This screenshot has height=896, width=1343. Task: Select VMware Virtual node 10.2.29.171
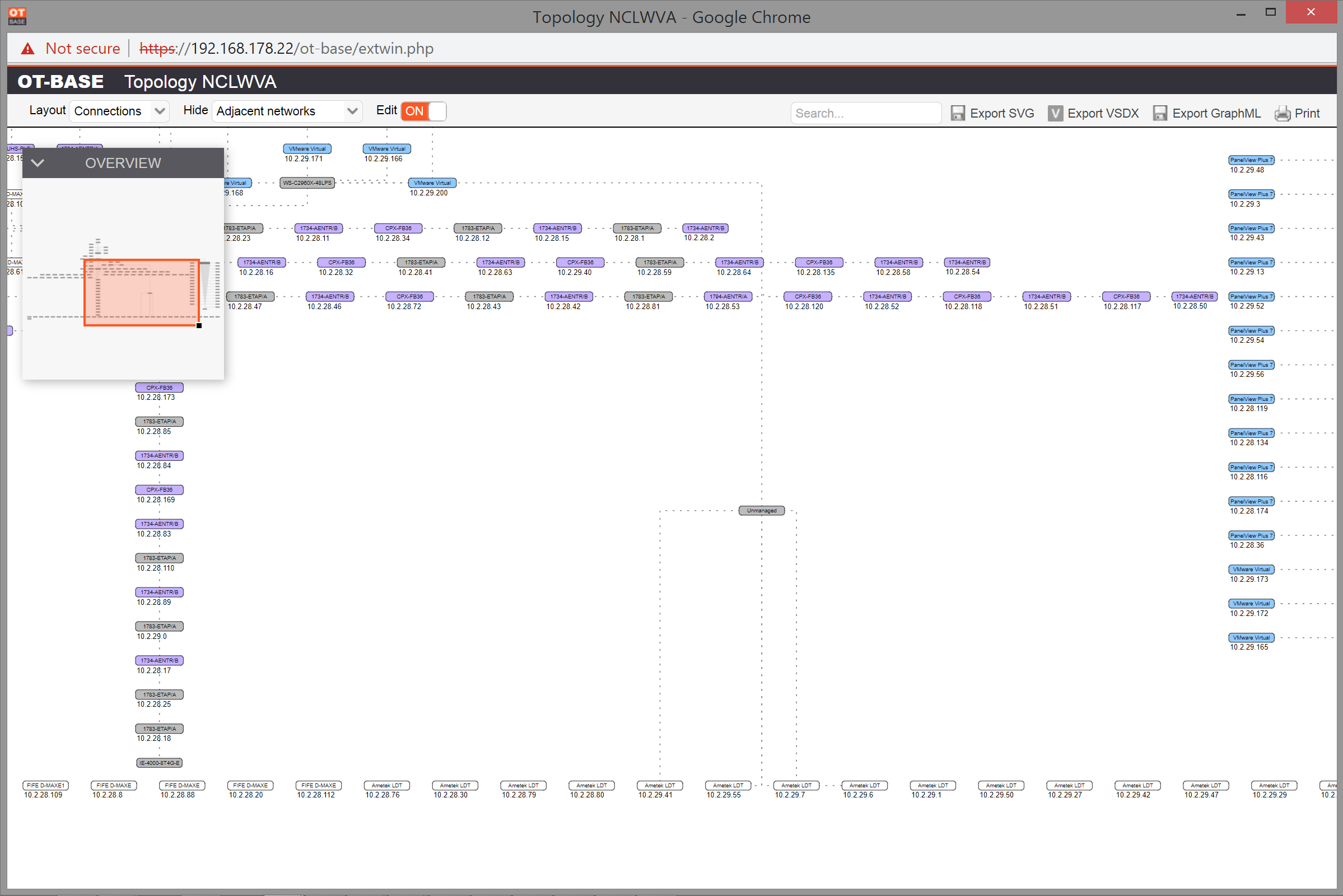pyautogui.click(x=307, y=148)
